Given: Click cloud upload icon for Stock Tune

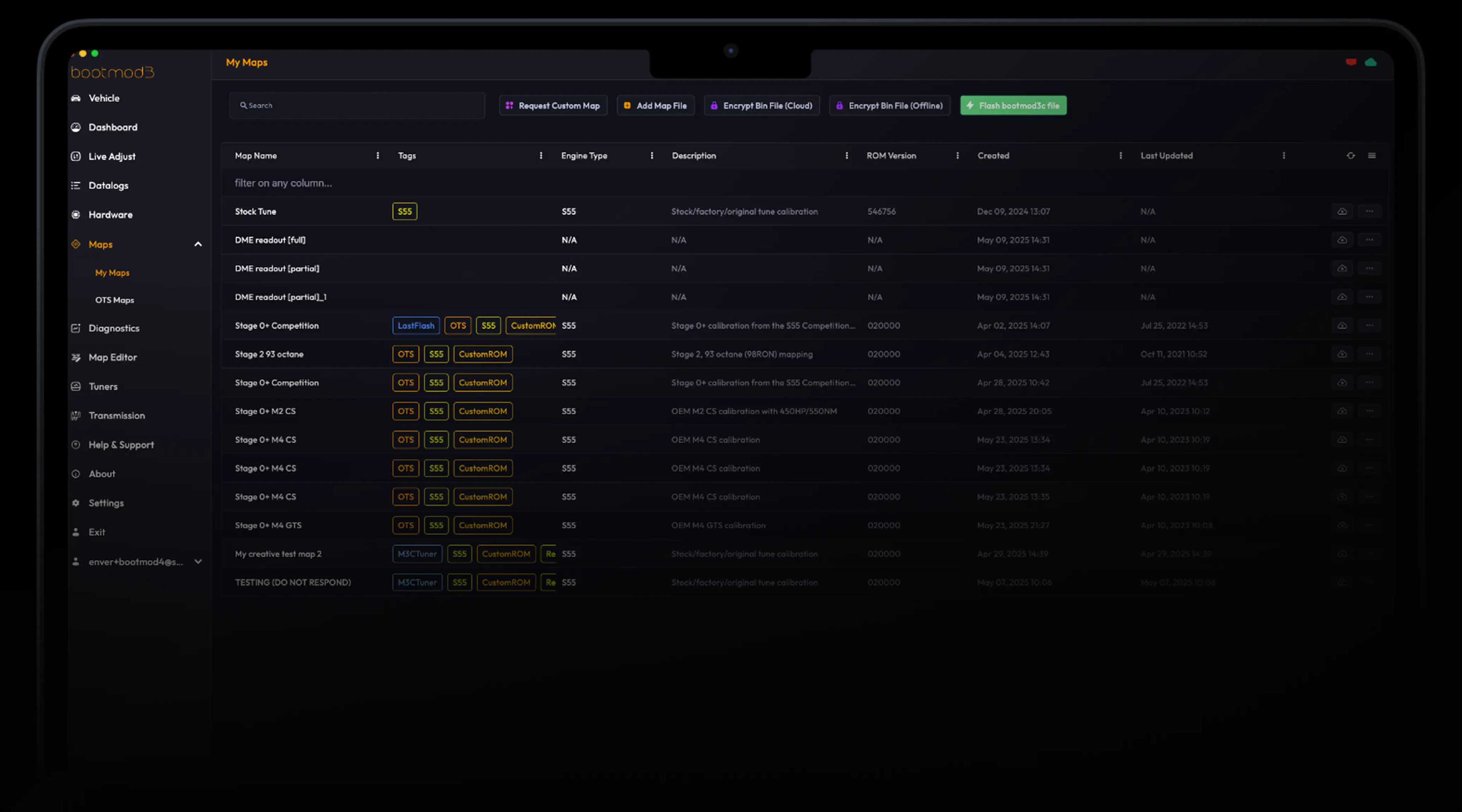Looking at the screenshot, I should coord(1342,211).
